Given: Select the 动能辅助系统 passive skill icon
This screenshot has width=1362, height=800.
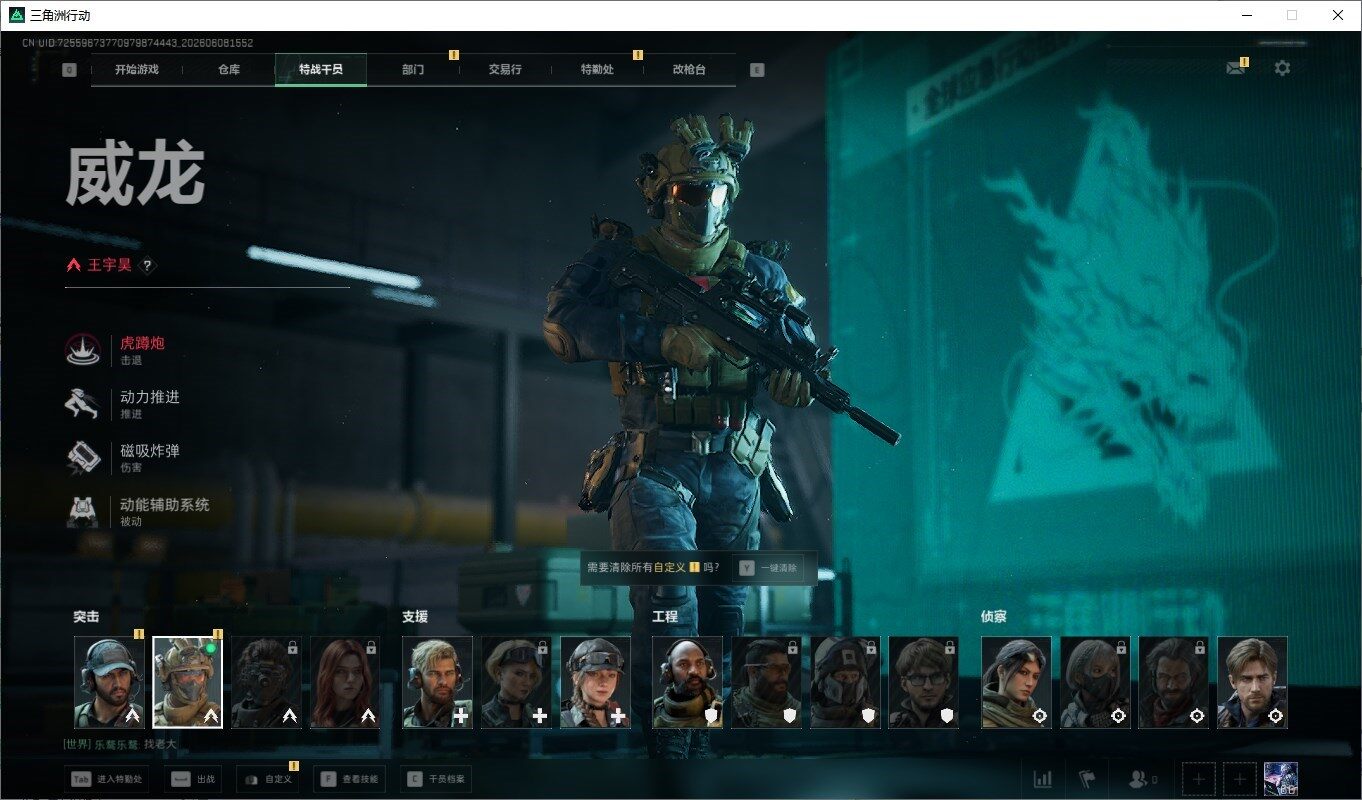Looking at the screenshot, I should pos(82,511).
